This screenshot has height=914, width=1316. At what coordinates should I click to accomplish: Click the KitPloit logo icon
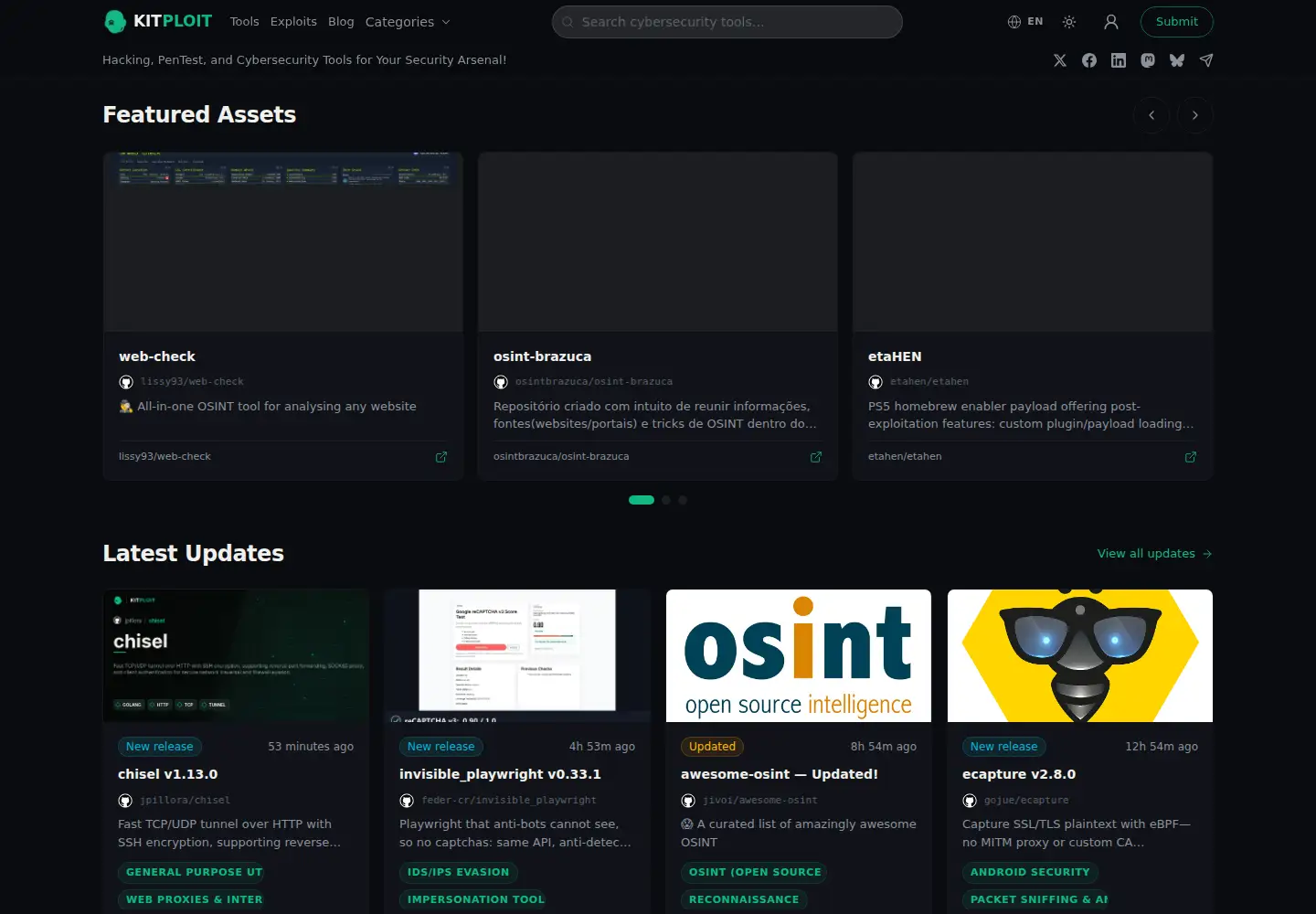click(x=115, y=21)
